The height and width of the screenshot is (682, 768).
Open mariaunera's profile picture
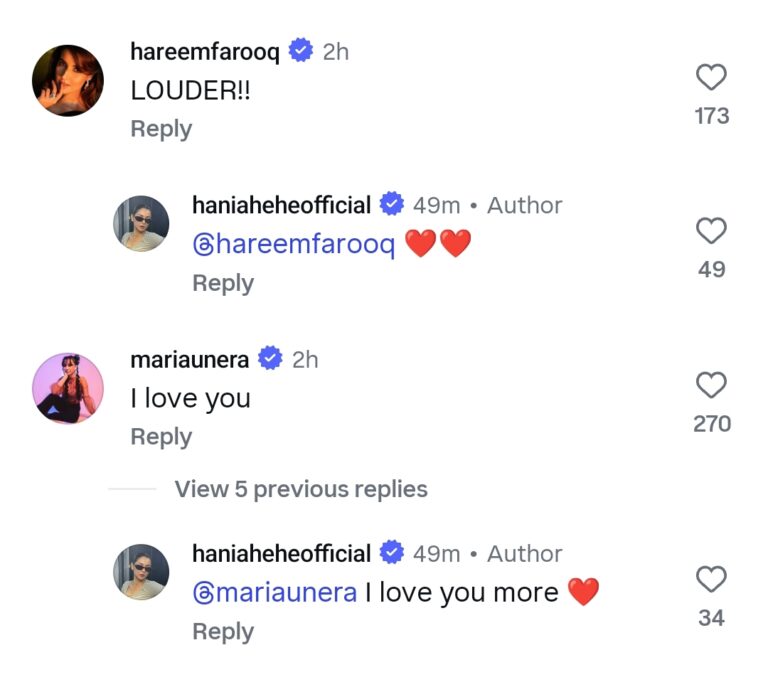click(x=68, y=388)
